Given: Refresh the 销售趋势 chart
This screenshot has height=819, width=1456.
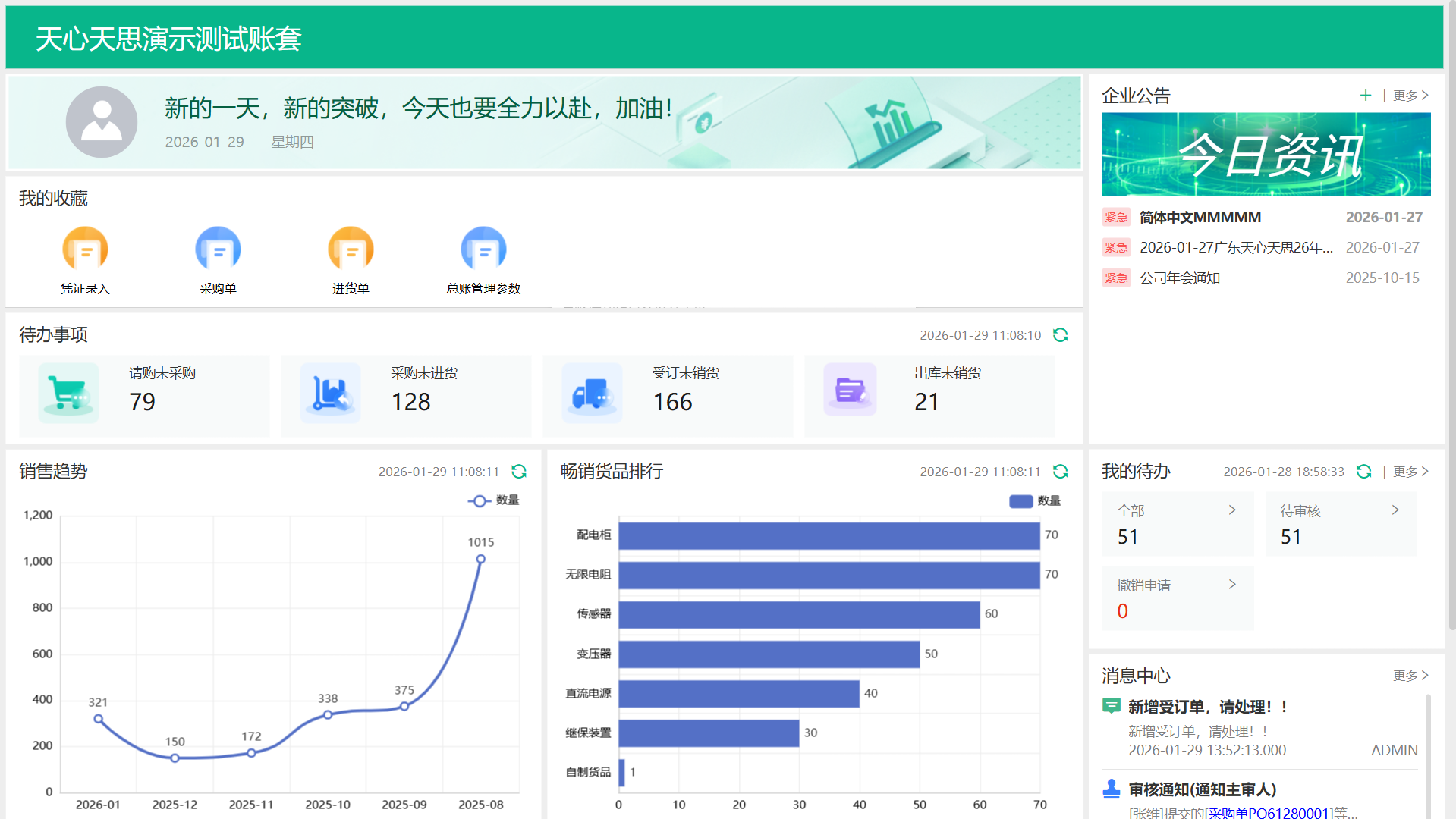Looking at the screenshot, I should point(519,472).
